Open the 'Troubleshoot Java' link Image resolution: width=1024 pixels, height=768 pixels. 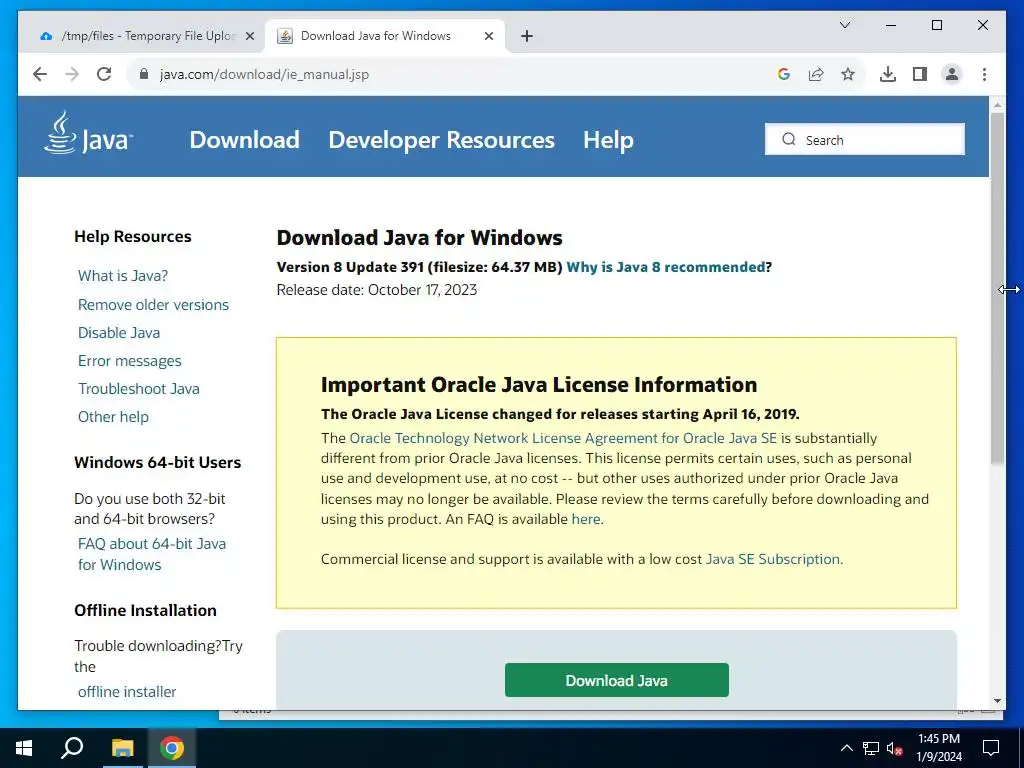pyautogui.click(x=138, y=389)
